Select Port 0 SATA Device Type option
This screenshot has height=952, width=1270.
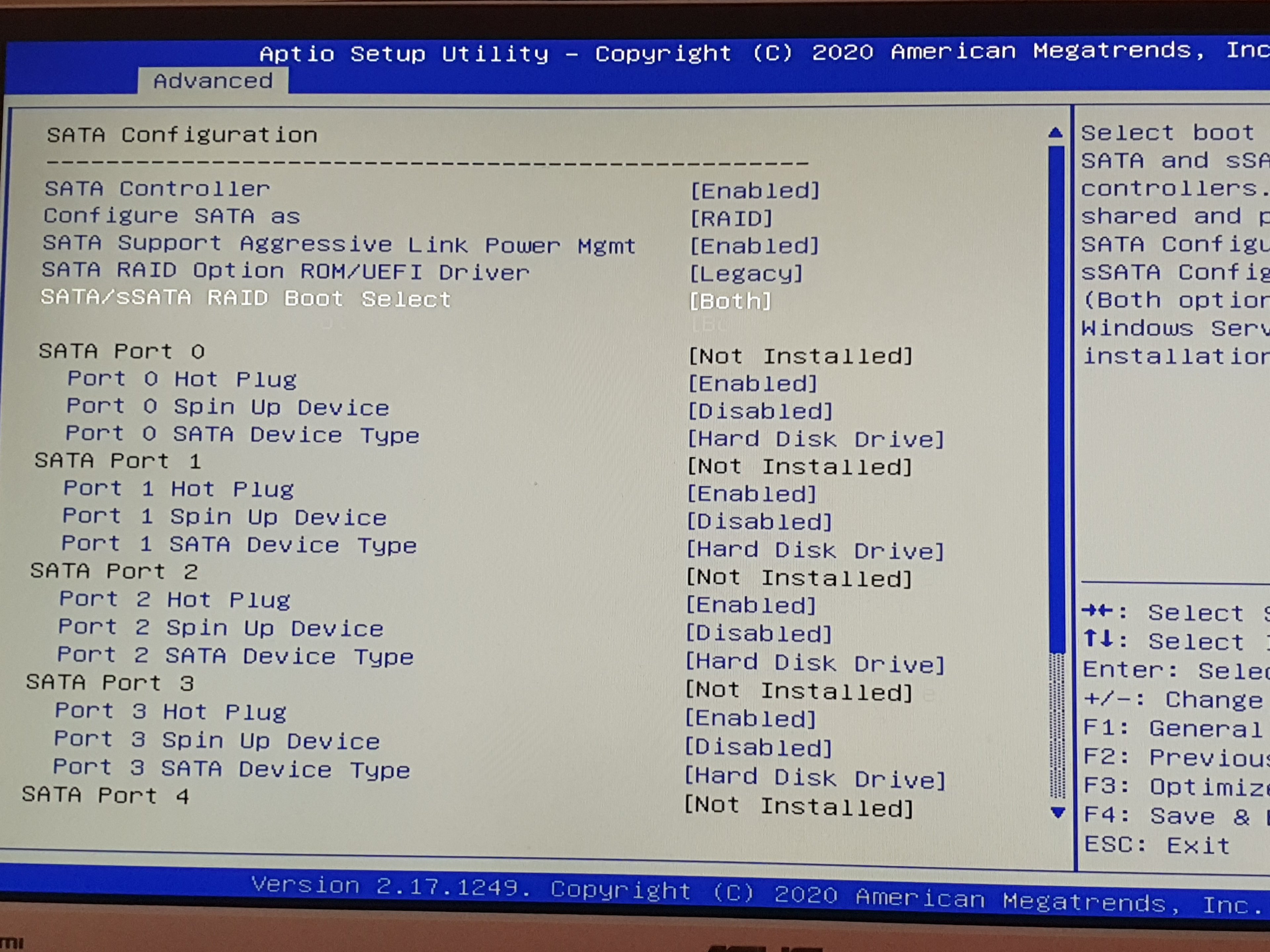[x=242, y=434]
